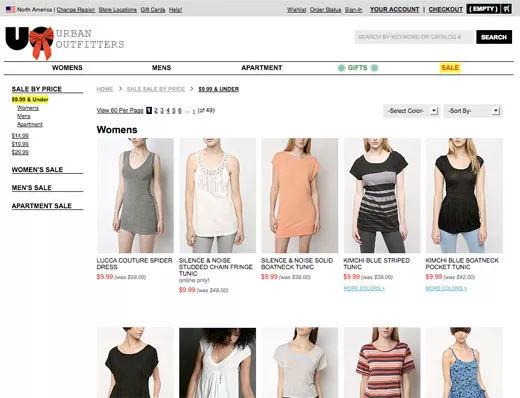Go to CHECKOUT

click(x=446, y=10)
